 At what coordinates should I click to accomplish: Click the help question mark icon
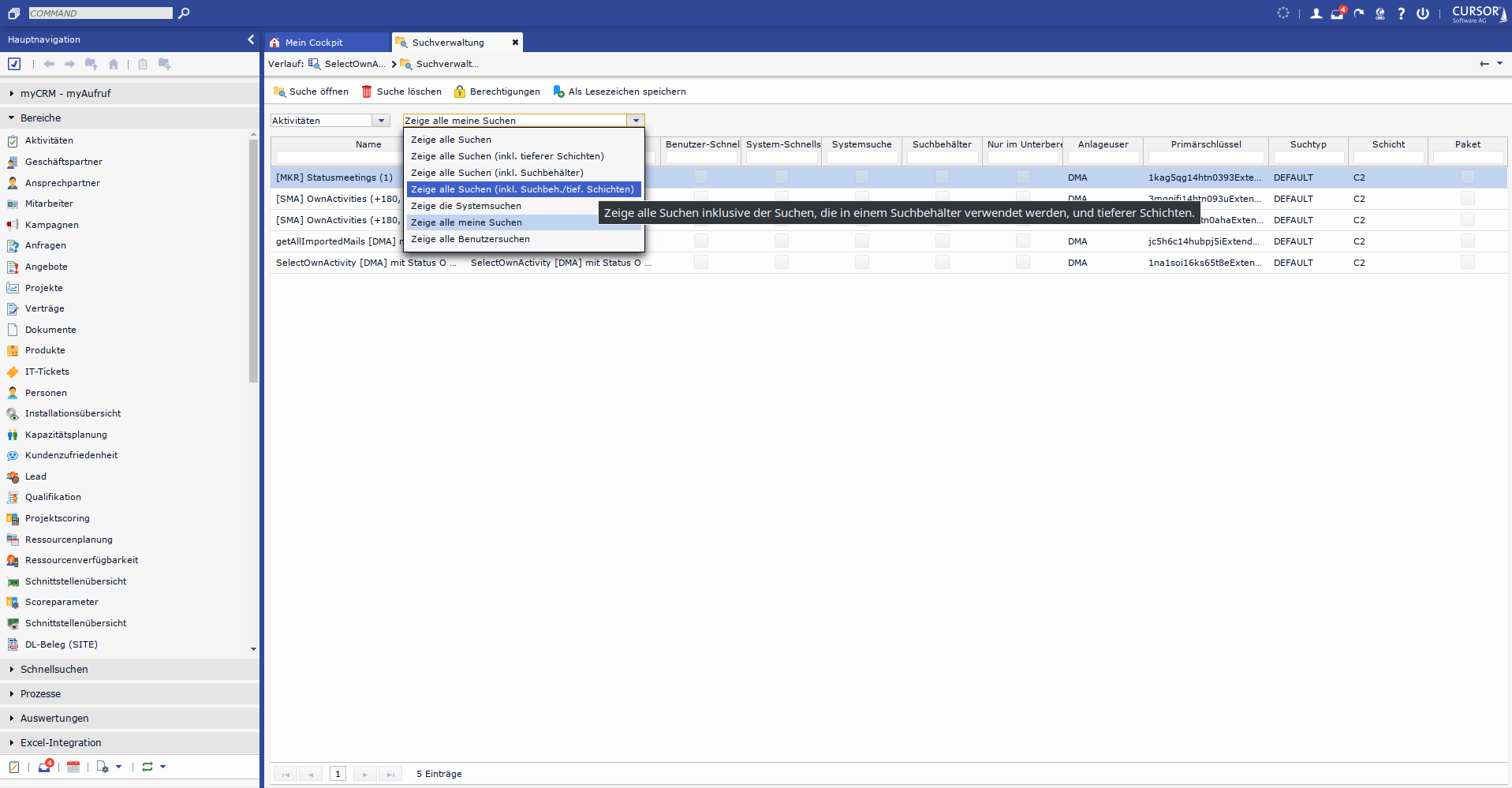click(1401, 13)
